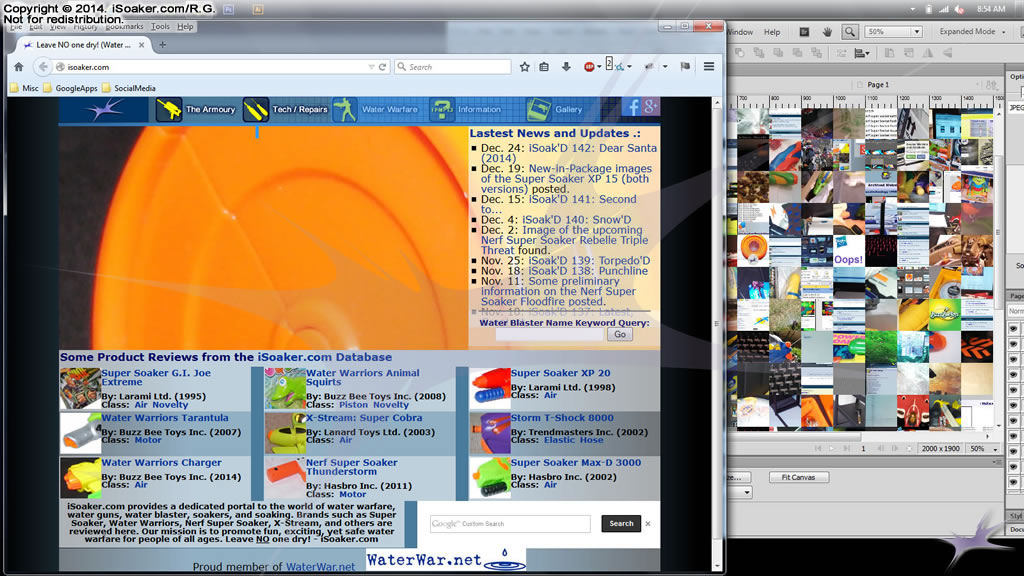Screen dimensions: 1024x576
Task: Click play animation control in Fireworks
Action: click(x=831, y=449)
